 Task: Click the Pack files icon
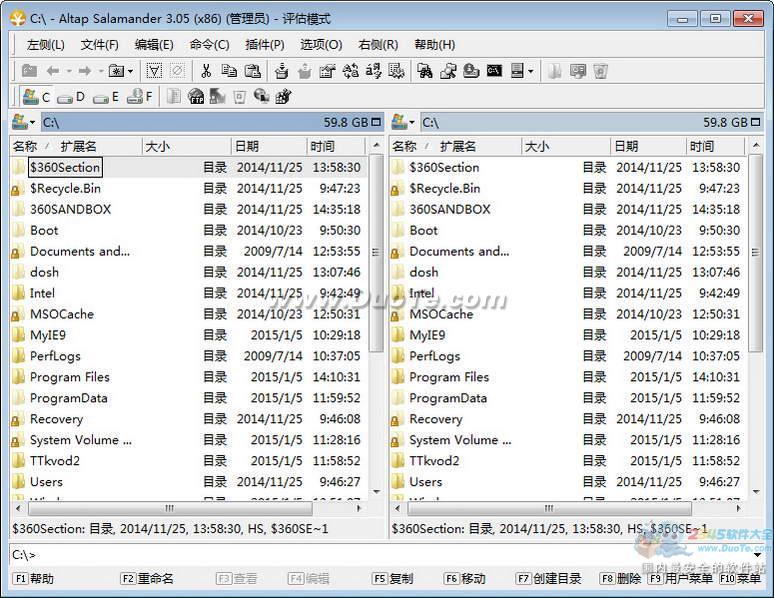[x=281, y=71]
